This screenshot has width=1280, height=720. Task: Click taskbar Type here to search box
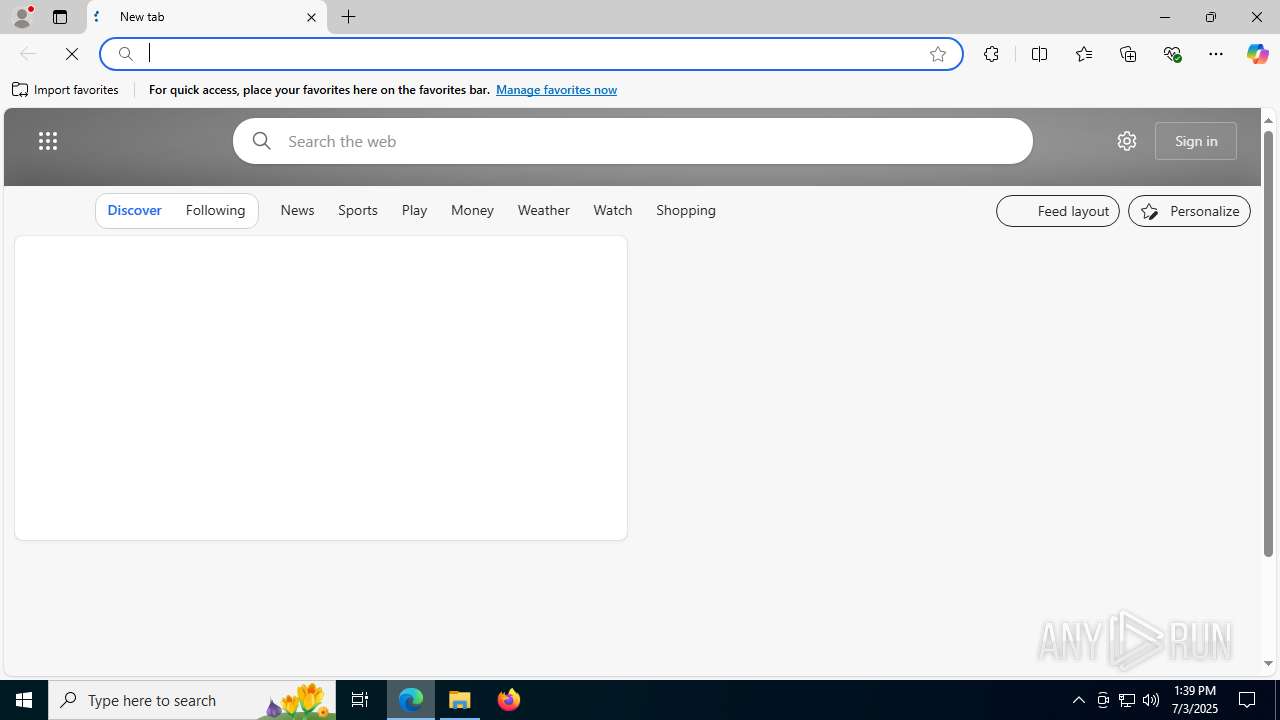tap(192, 700)
